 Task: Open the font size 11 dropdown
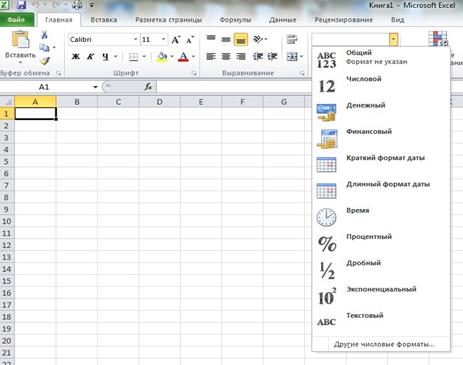[163, 39]
